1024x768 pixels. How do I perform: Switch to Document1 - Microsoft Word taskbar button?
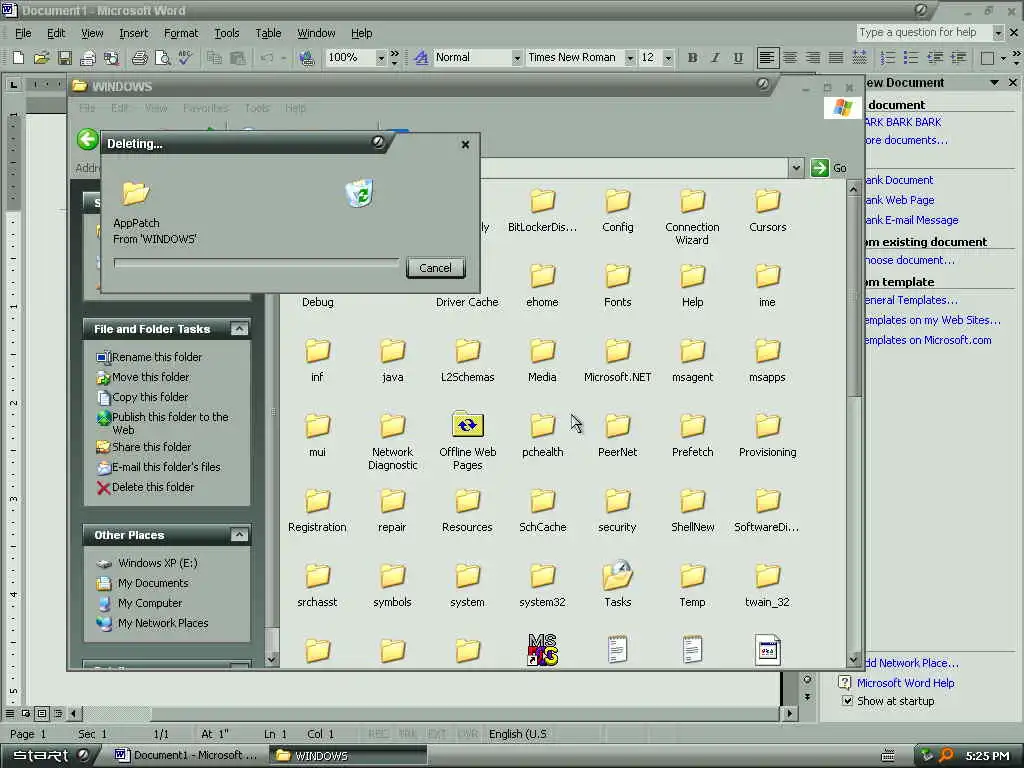tap(186, 756)
